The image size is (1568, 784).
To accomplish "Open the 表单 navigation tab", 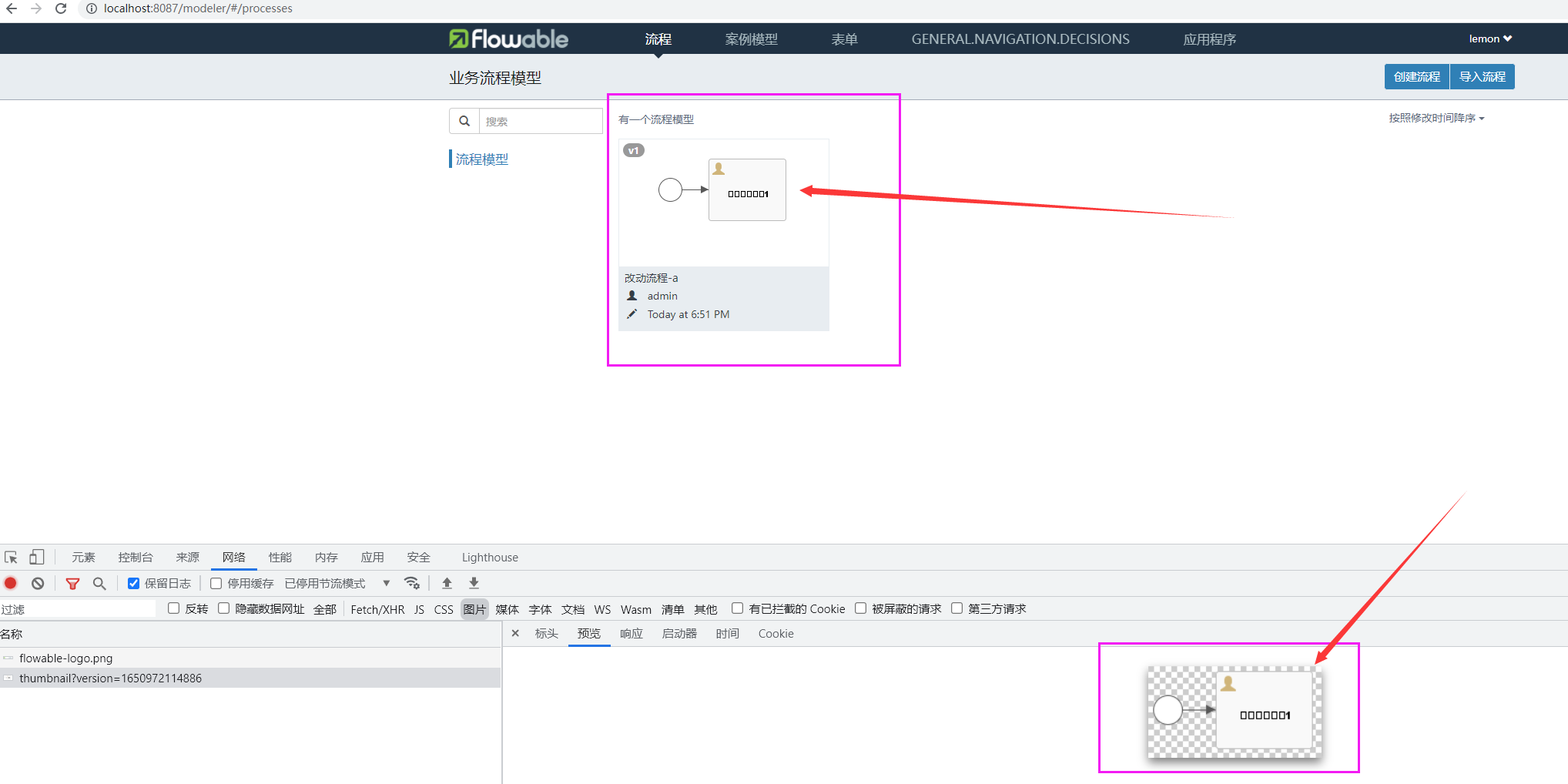I will (x=844, y=39).
